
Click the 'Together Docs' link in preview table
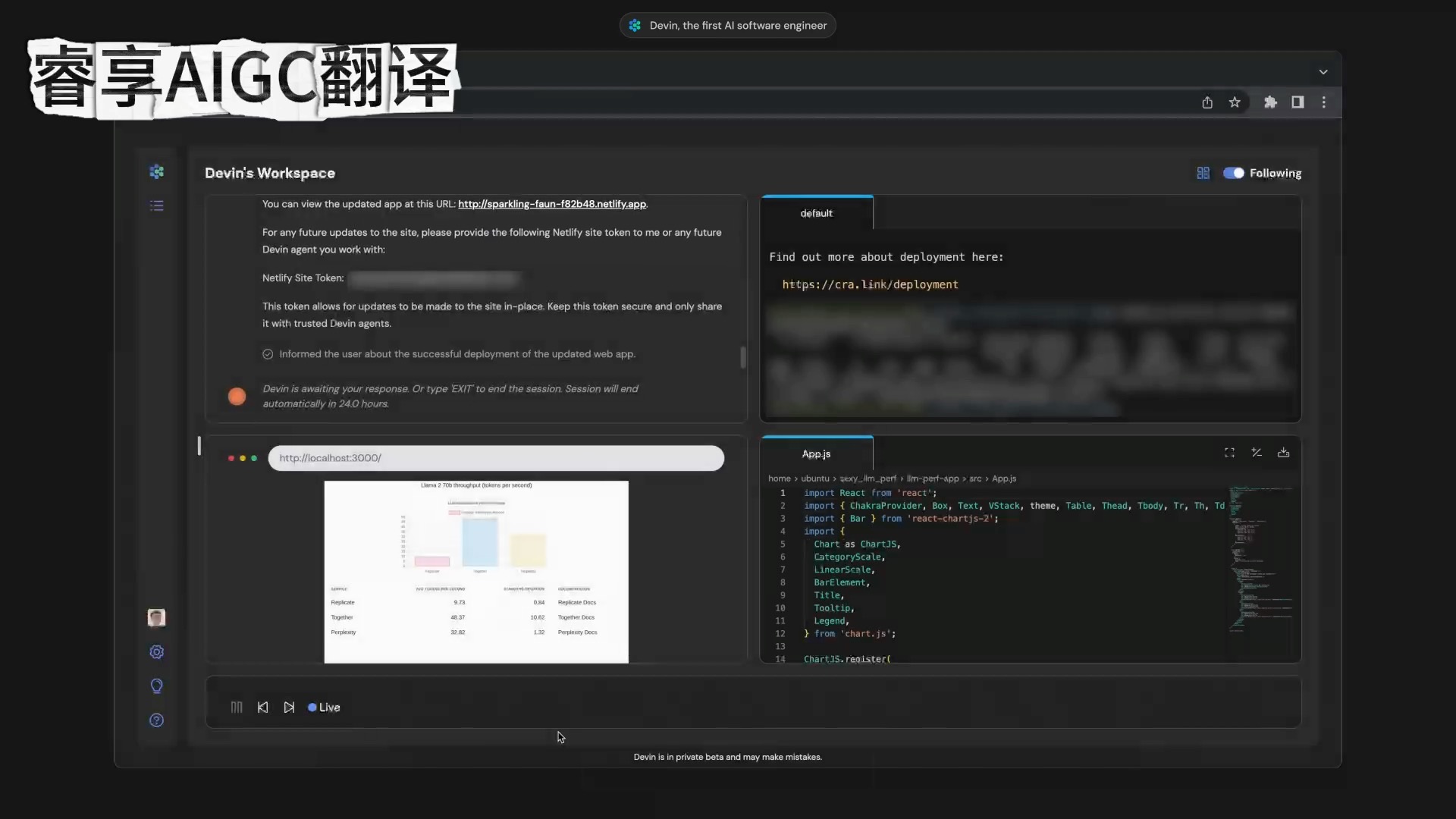(576, 617)
